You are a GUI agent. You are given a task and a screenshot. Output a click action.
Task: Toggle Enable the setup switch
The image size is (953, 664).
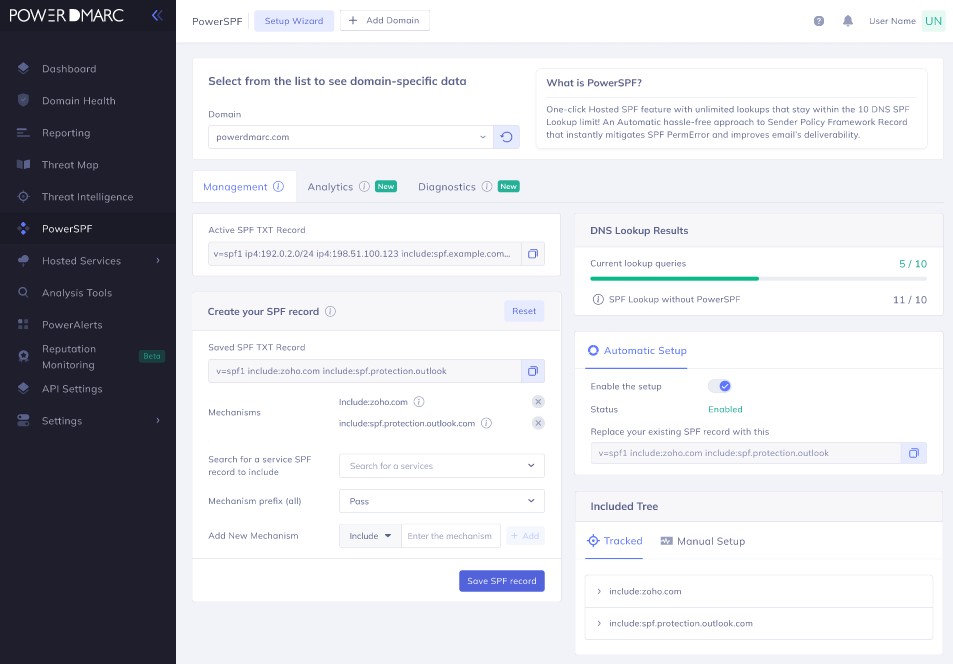[x=720, y=386]
